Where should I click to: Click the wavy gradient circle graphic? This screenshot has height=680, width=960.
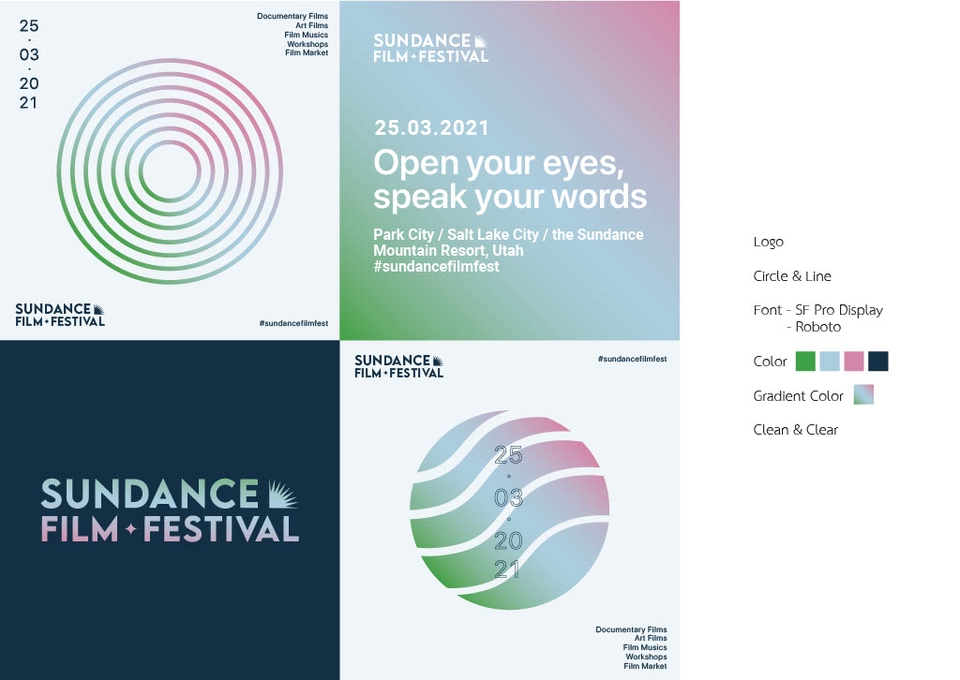[509, 510]
